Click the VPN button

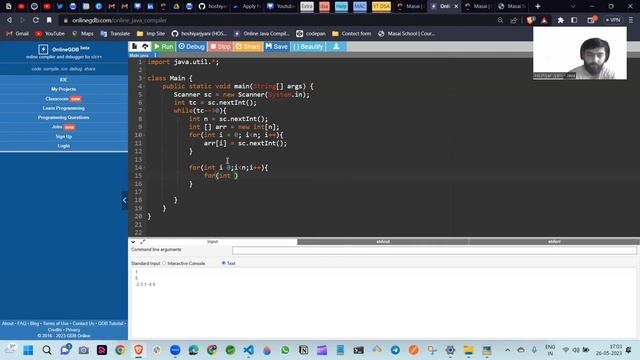point(613,20)
